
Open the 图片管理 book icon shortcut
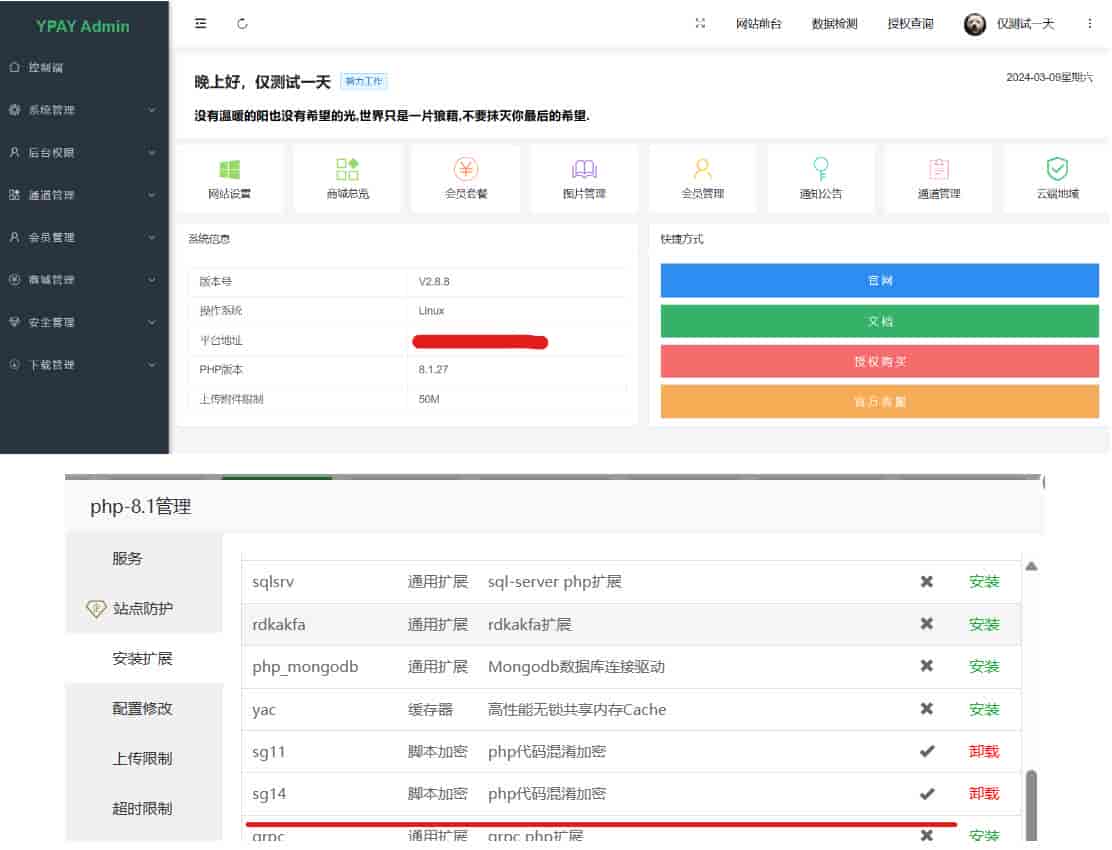(x=584, y=170)
